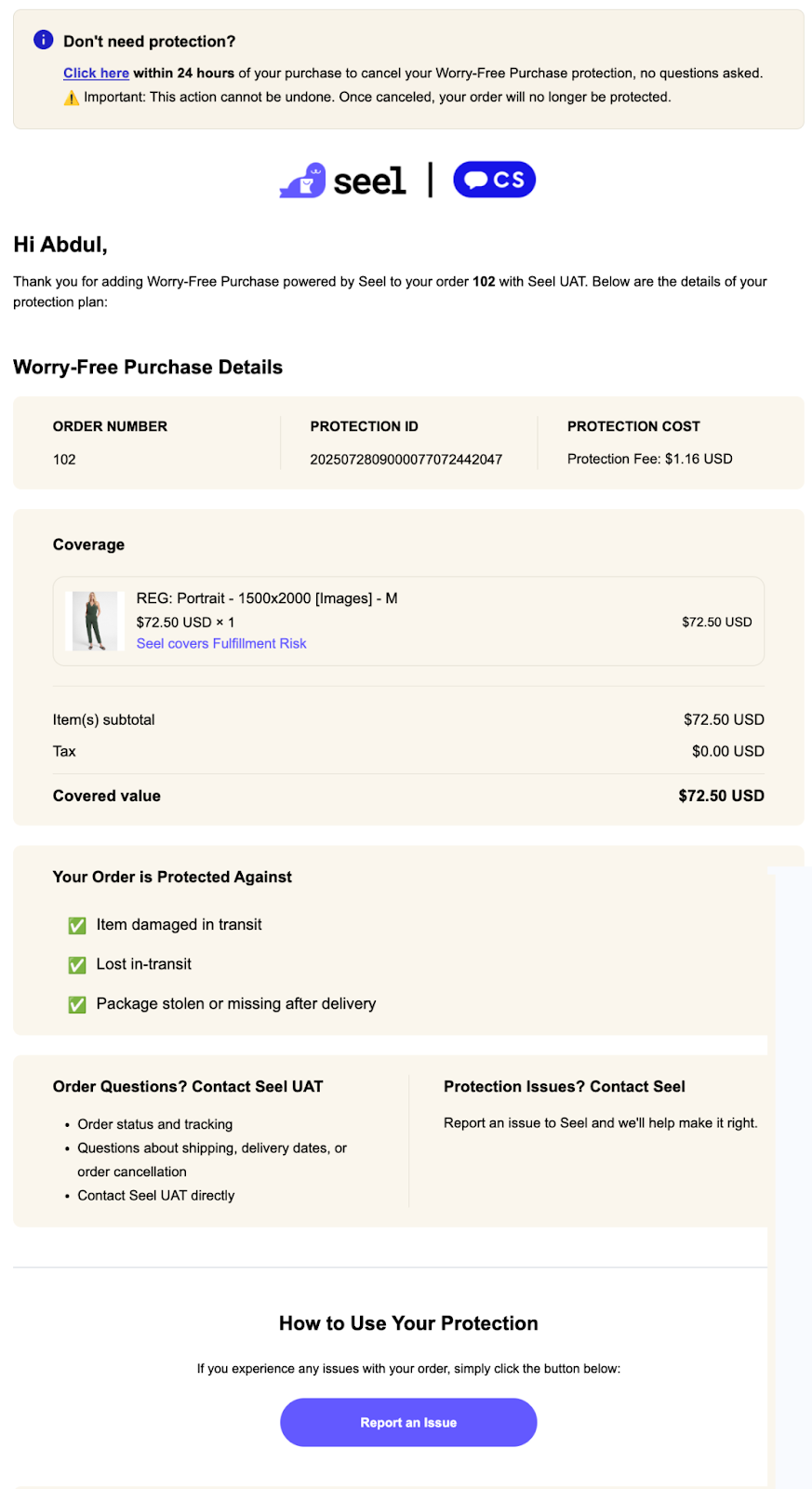The height and width of the screenshot is (1489, 812).
Task: Click the green check beside Package stolen or missing
Action: (x=77, y=1004)
